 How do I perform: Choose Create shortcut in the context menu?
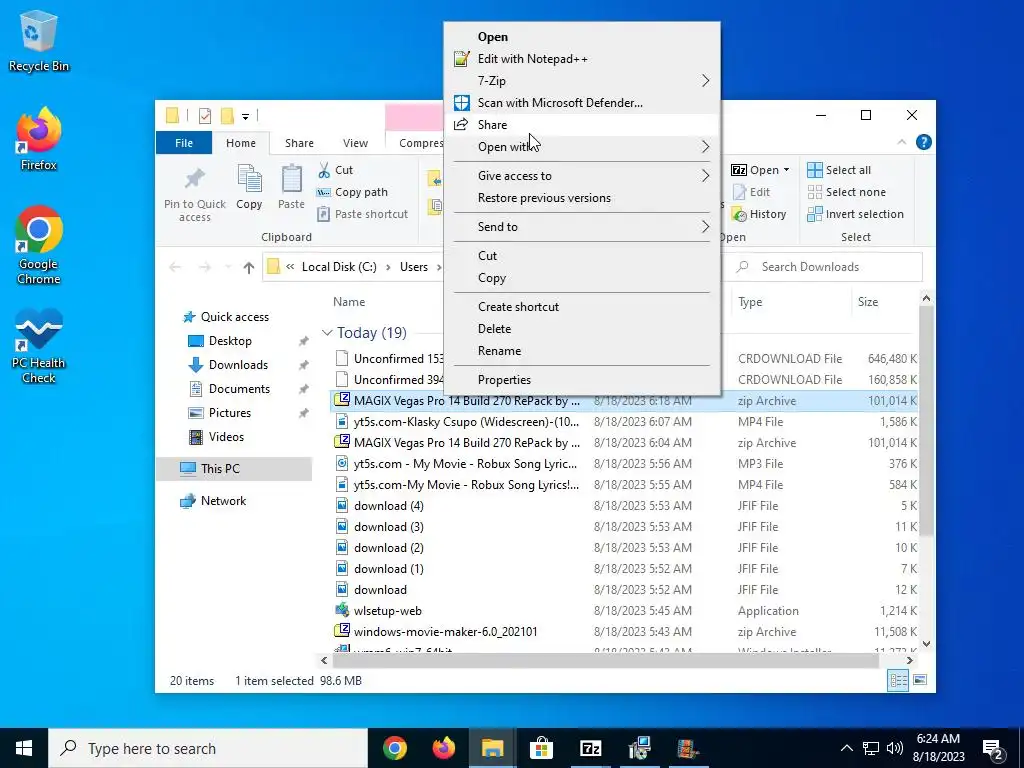click(x=581, y=306)
